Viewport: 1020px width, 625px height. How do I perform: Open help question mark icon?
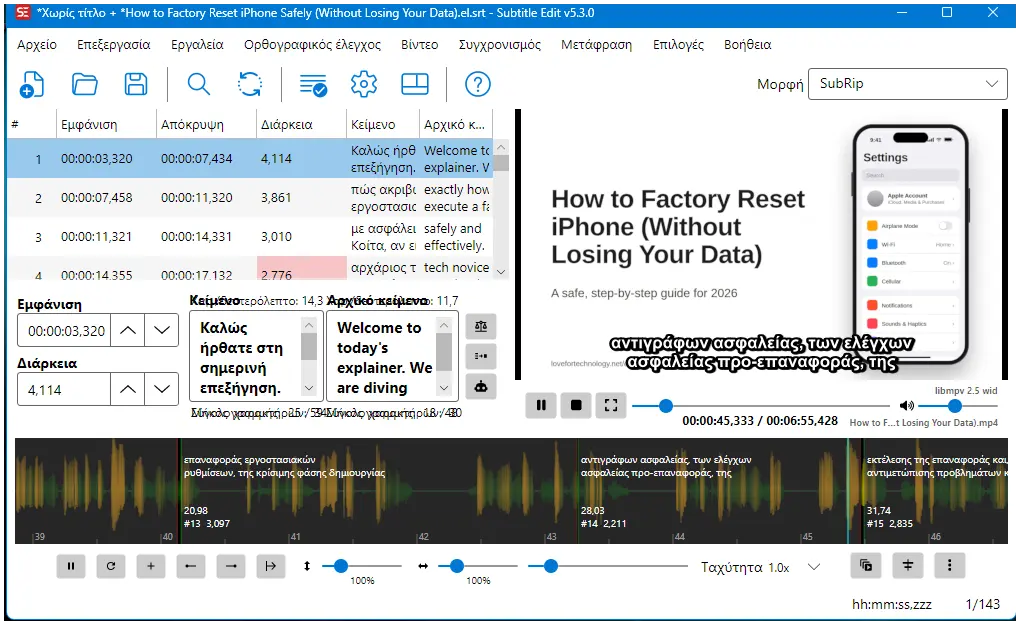tap(477, 85)
